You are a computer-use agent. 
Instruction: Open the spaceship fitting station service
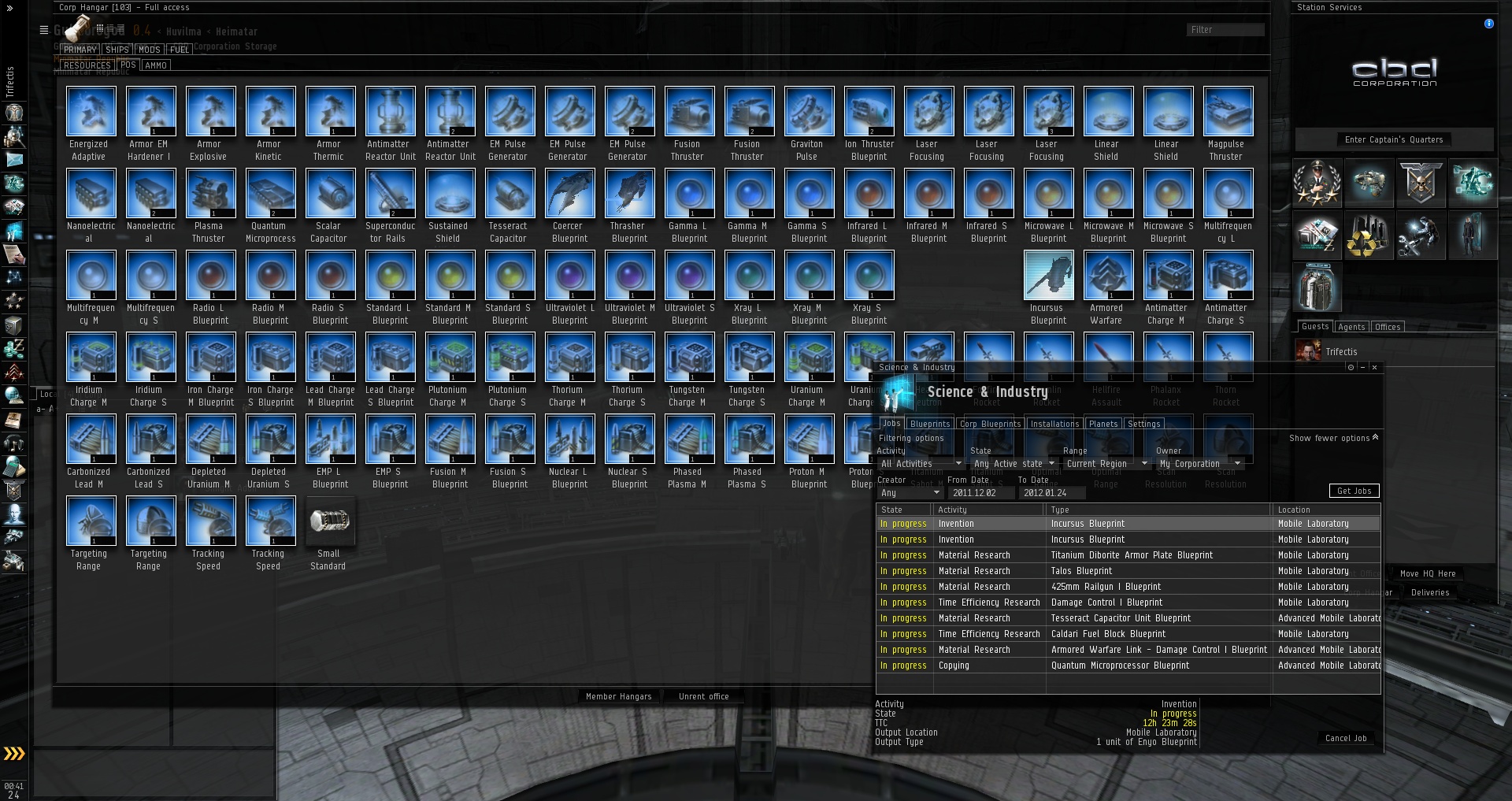[1369, 183]
